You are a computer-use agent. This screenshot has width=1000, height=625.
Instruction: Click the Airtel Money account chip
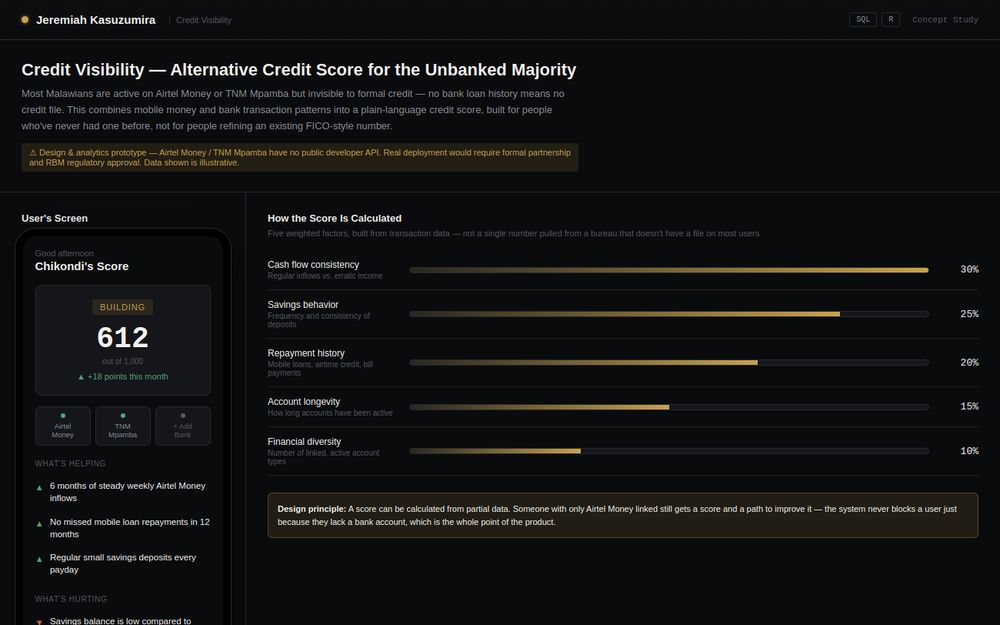point(62,425)
